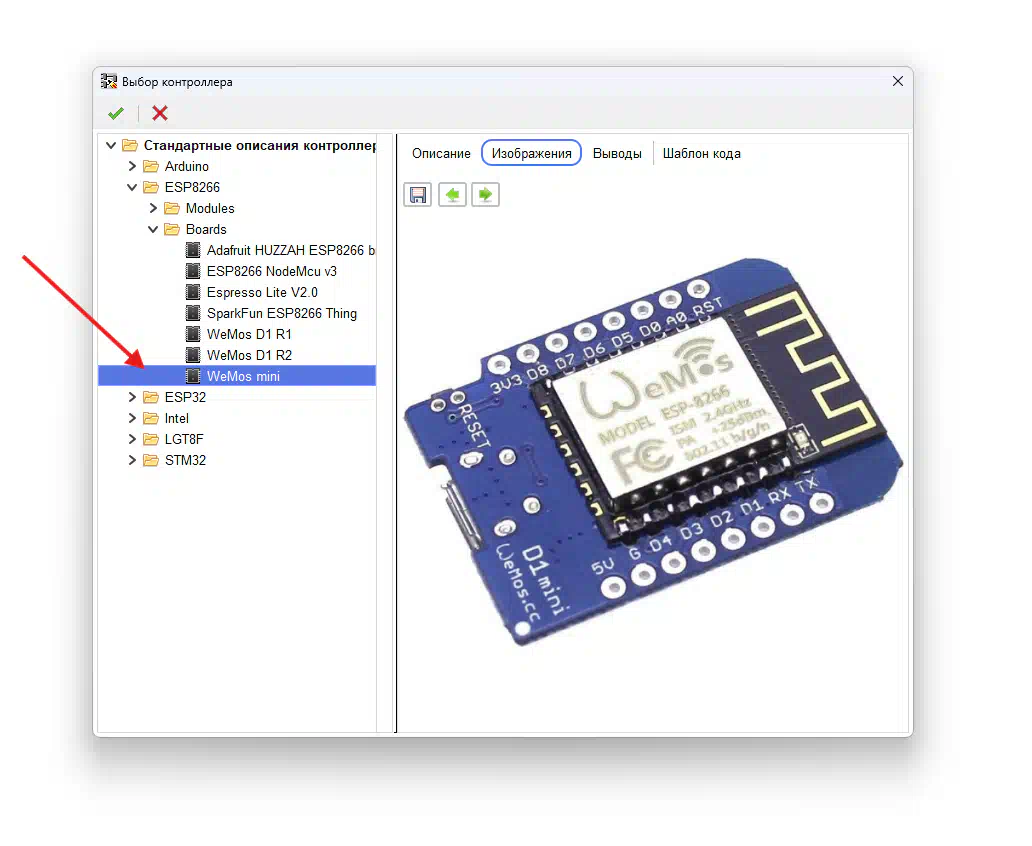Image resolution: width=1032 pixels, height=846 pixels.
Task: Select Adafruit HUZZAH ESP8266 board
Action: pyautogui.click(x=291, y=250)
